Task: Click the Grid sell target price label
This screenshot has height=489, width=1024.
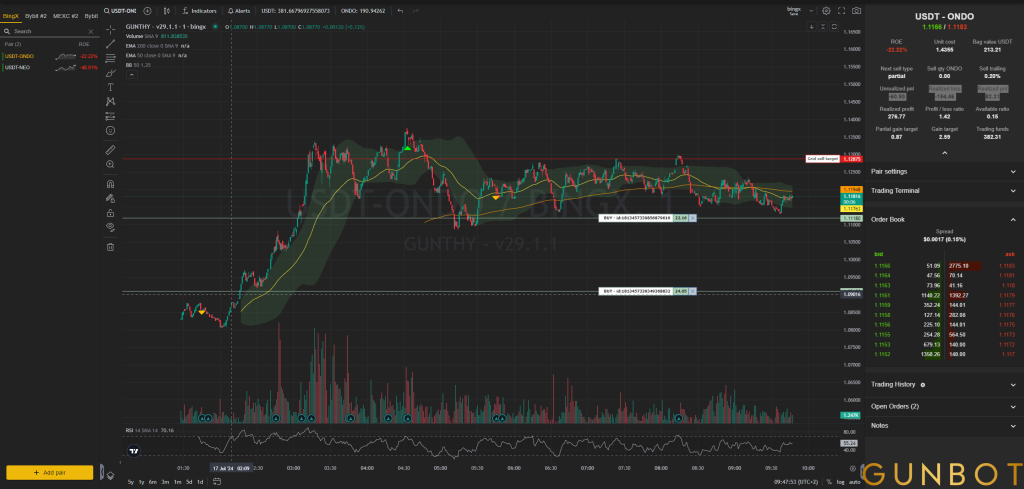Action: 823,159
